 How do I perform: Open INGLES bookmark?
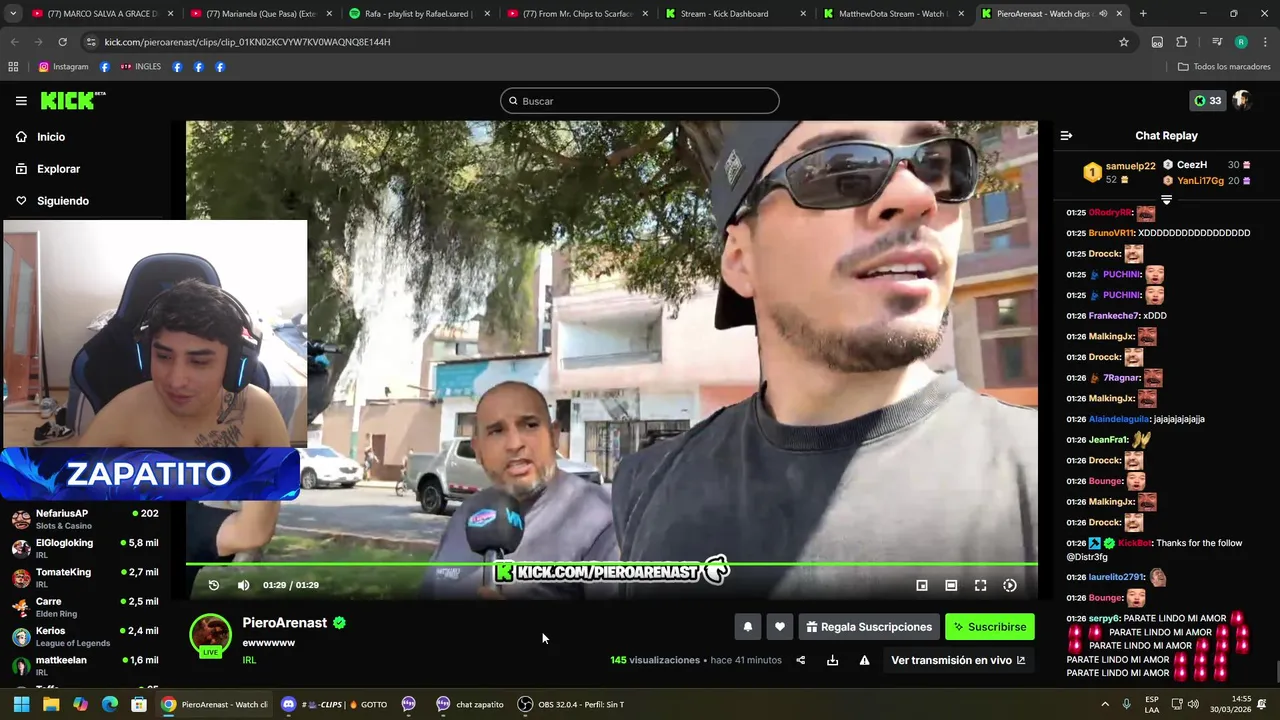click(x=140, y=67)
